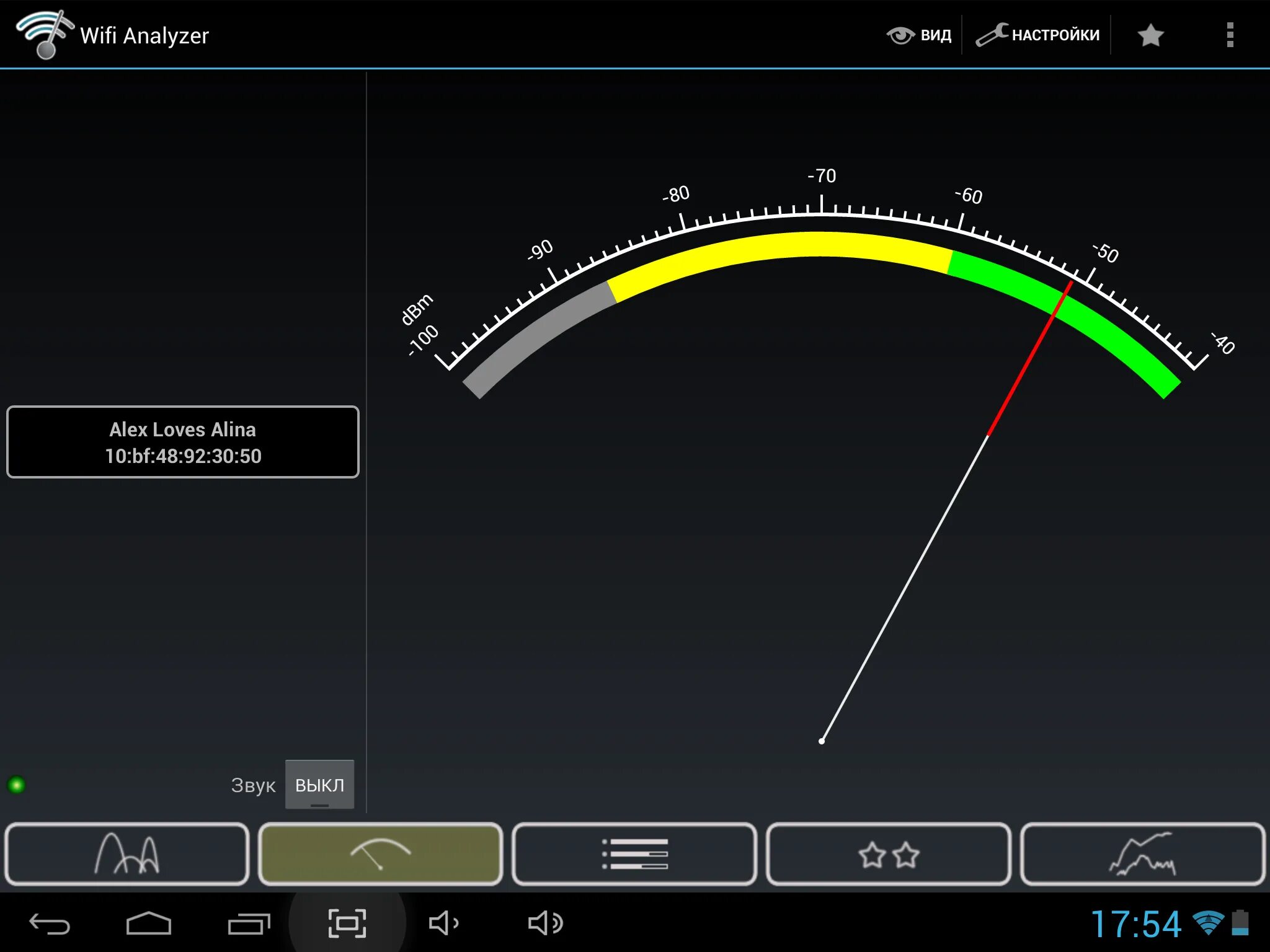Tap the star icon in top bar
This screenshot has height=952, width=1270.
click(x=1150, y=35)
